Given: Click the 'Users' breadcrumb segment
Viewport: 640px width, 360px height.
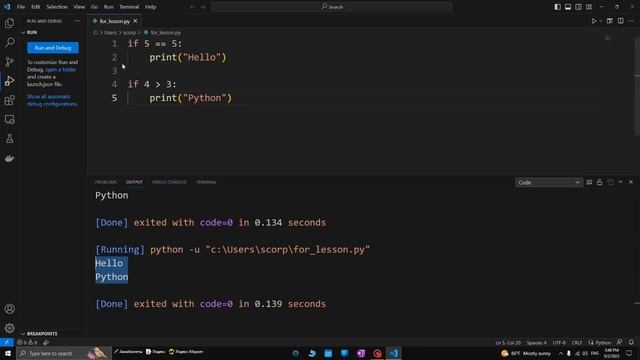Looking at the screenshot, I should (110, 32).
